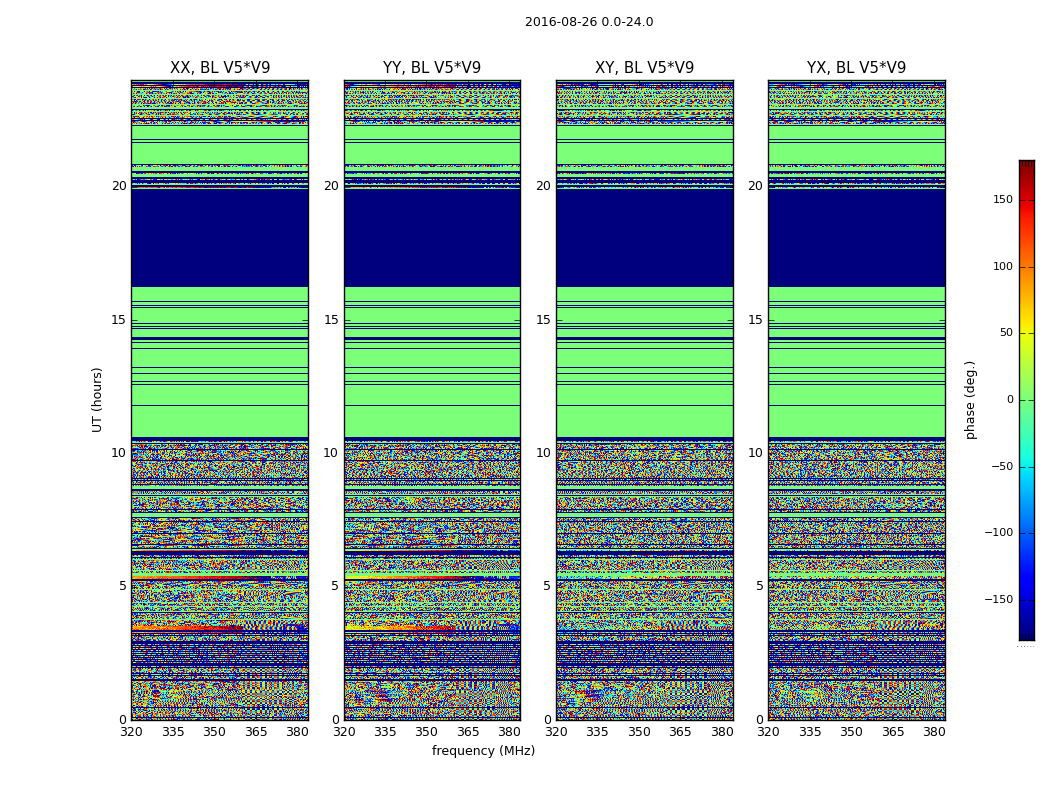Click the 320 frequency tick of XX panel
The image size is (1050, 800).
131,732
